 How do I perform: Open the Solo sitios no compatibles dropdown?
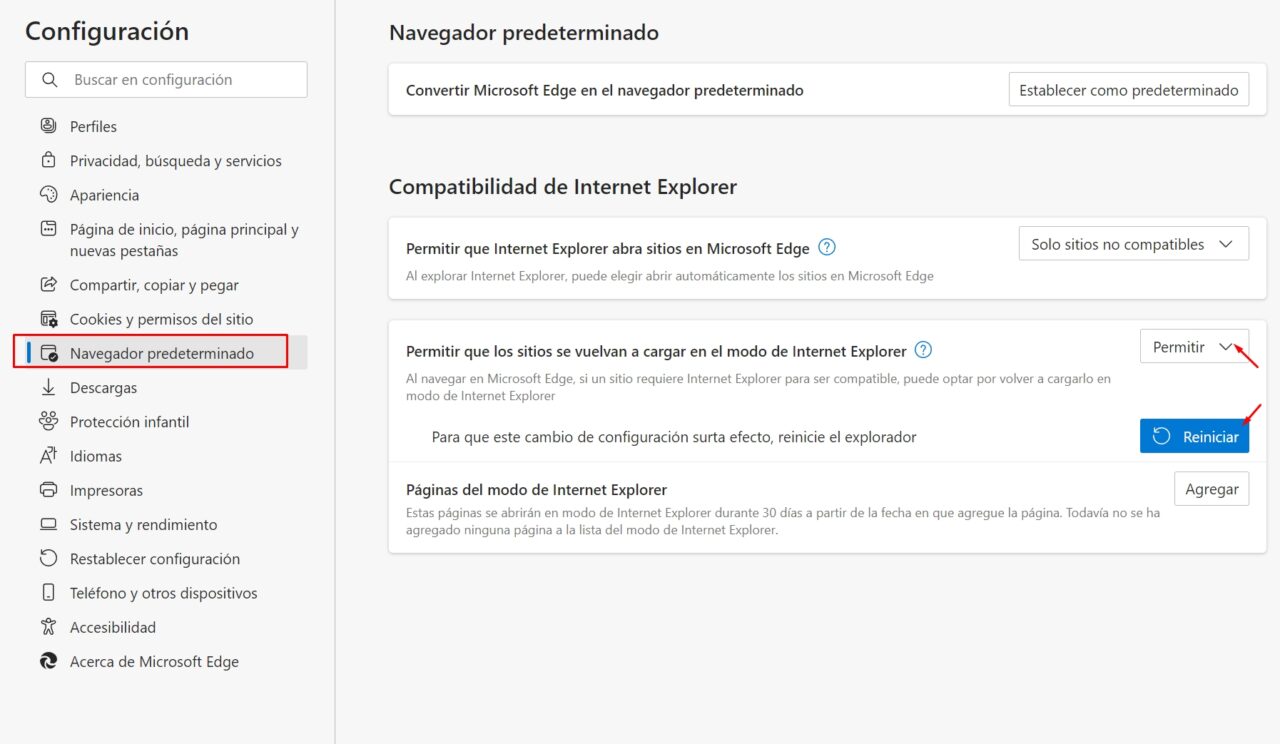(x=1133, y=244)
